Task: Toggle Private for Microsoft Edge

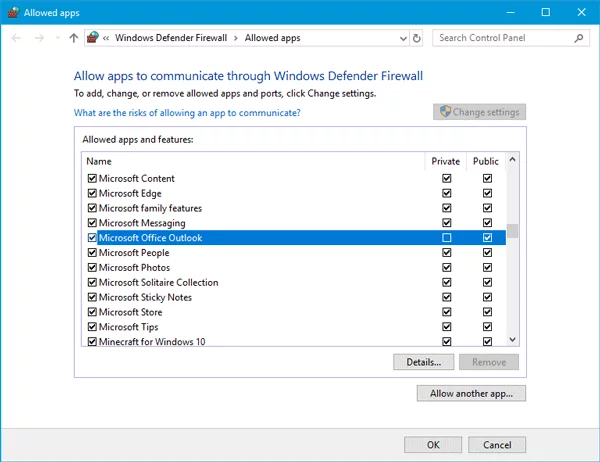Action: click(x=447, y=193)
